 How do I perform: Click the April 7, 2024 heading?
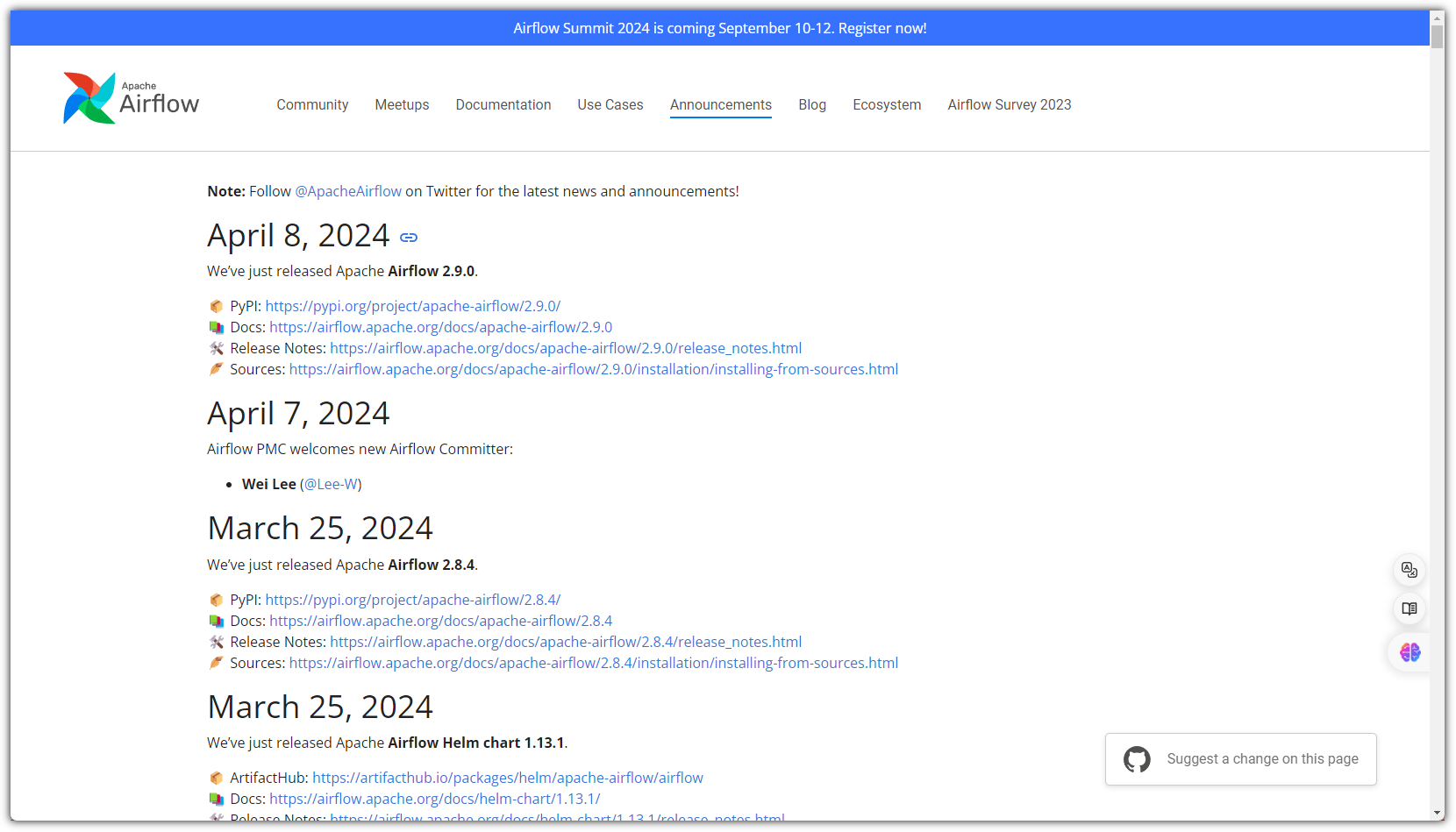(x=298, y=414)
